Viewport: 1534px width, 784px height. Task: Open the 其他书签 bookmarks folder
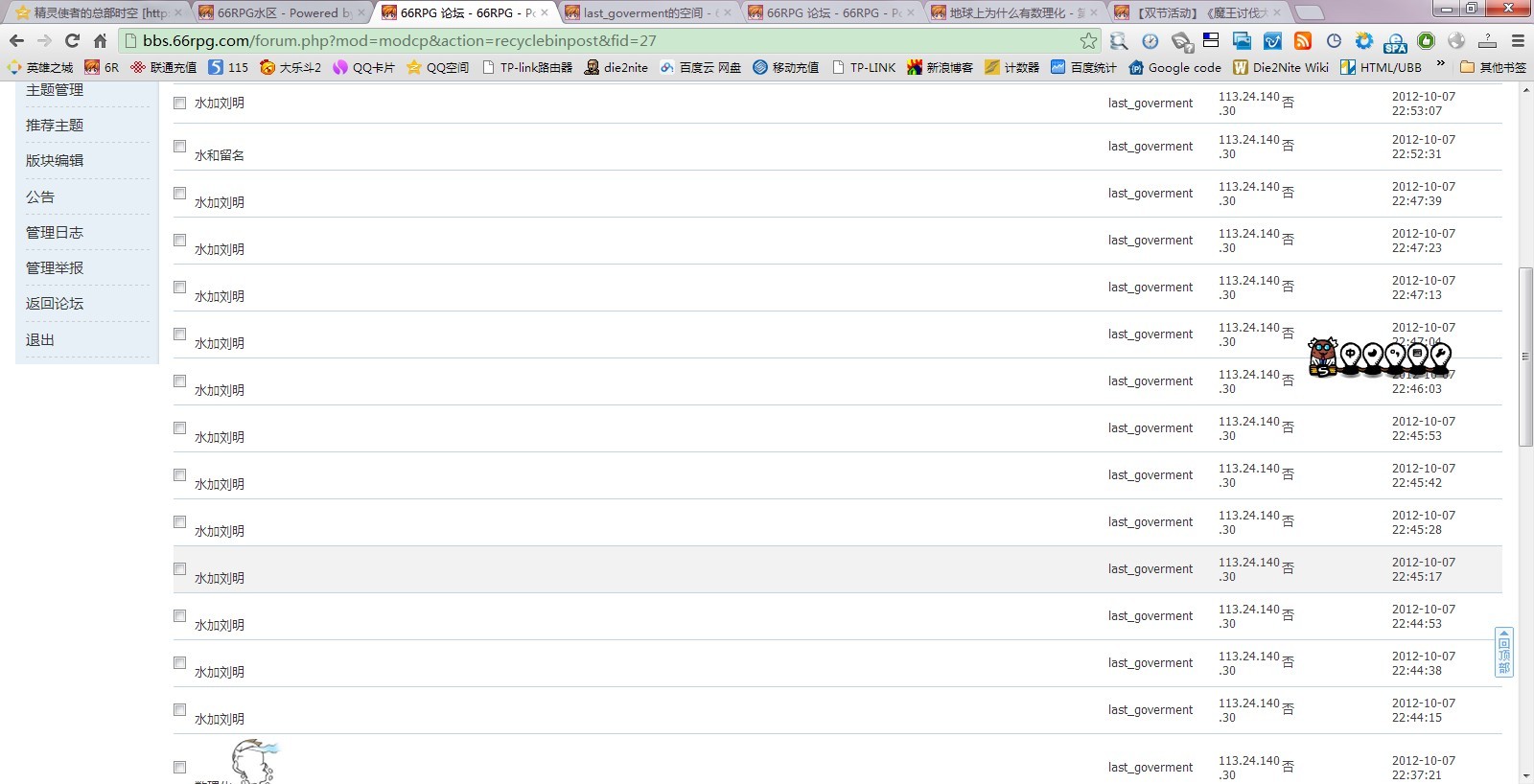click(x=1493, y=67)
